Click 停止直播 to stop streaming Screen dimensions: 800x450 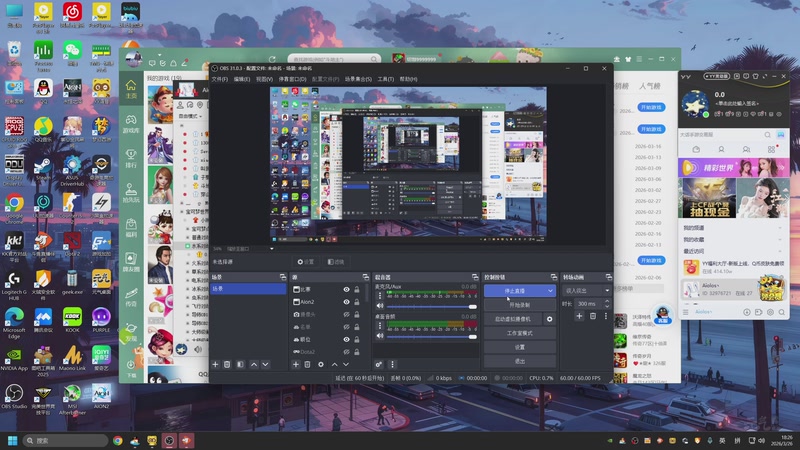tap(515, 291)
